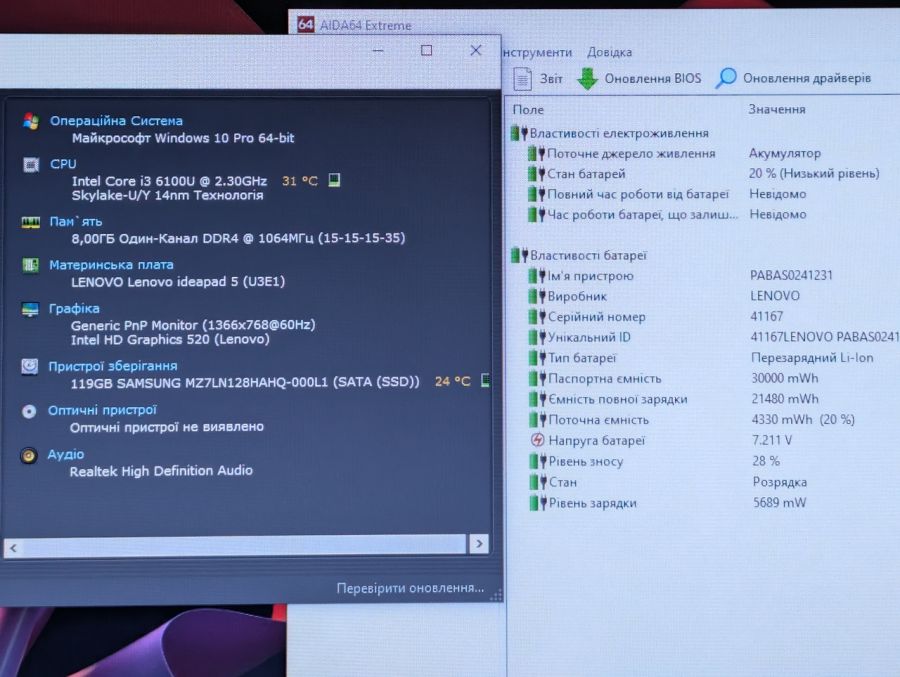The width and height of the screenshot is (900, 677).
Task: Click the AIDA64 Extreme title bar logo icon
Action: 305,24
